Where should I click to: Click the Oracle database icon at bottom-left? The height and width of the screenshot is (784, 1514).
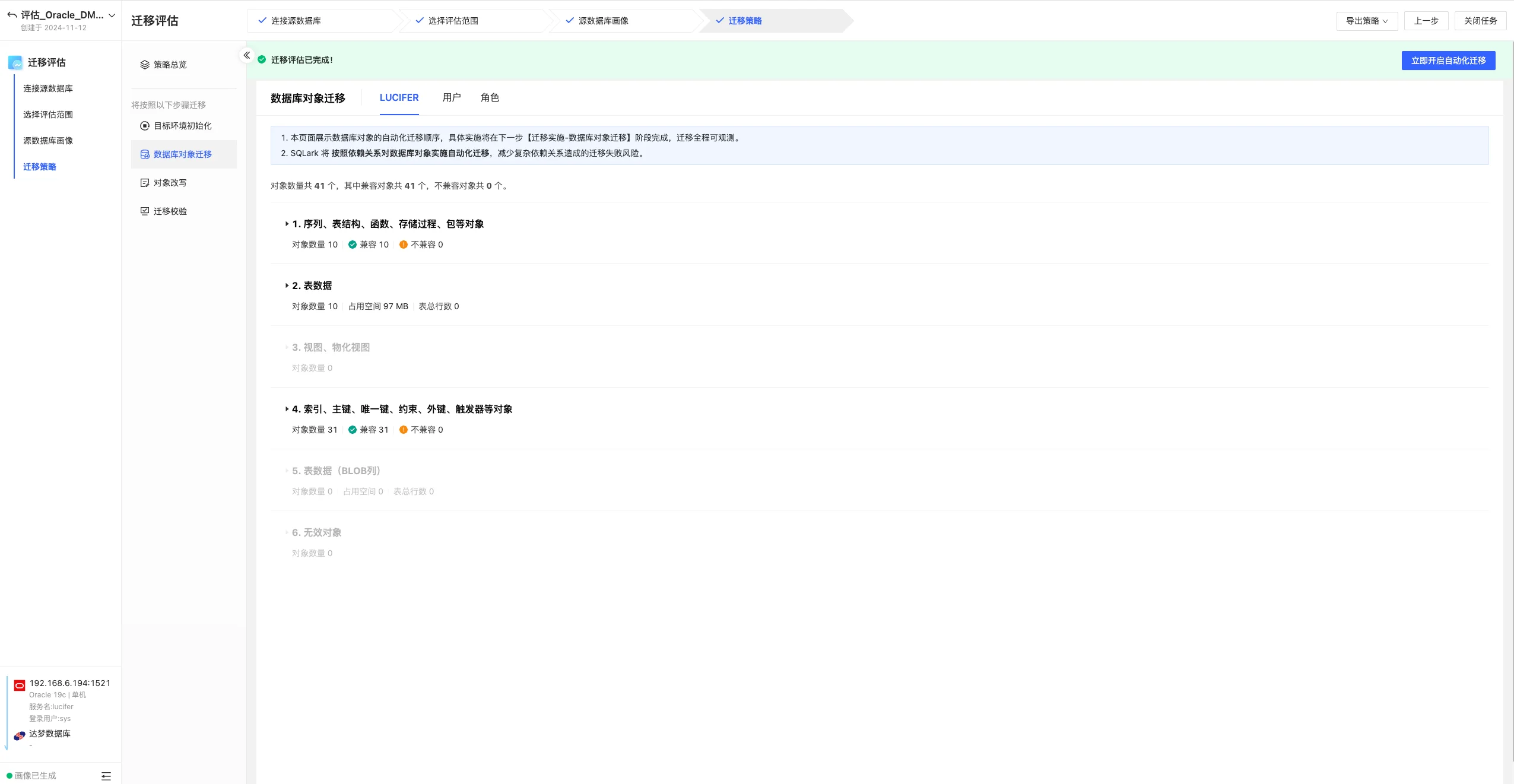coord(20,685)
